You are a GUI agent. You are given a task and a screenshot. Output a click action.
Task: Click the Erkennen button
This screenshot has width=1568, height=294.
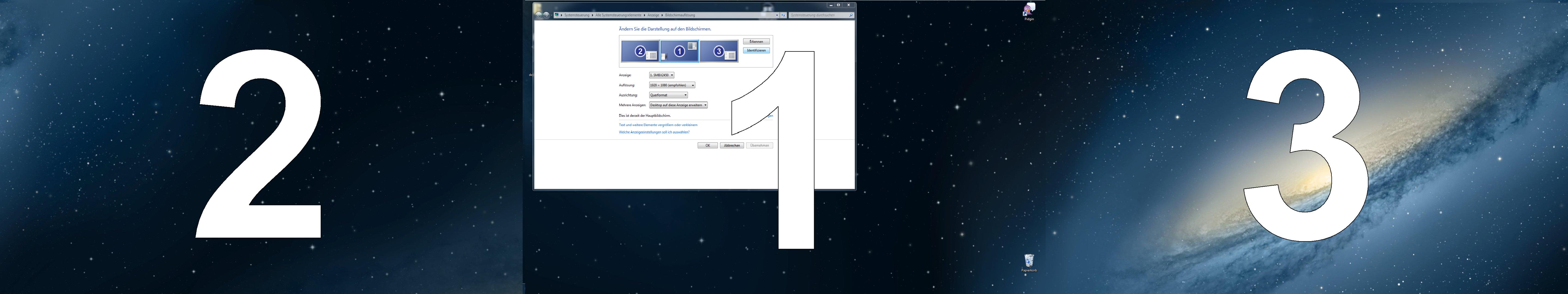[x=756, y=41]
